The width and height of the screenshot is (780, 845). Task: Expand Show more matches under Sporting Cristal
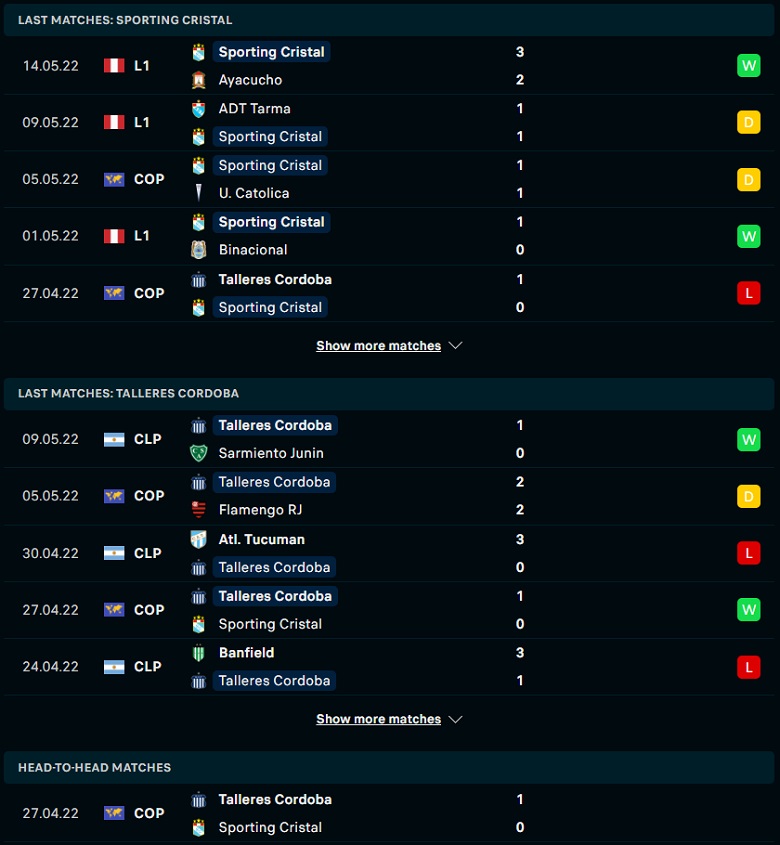click(x=378, y=345)
